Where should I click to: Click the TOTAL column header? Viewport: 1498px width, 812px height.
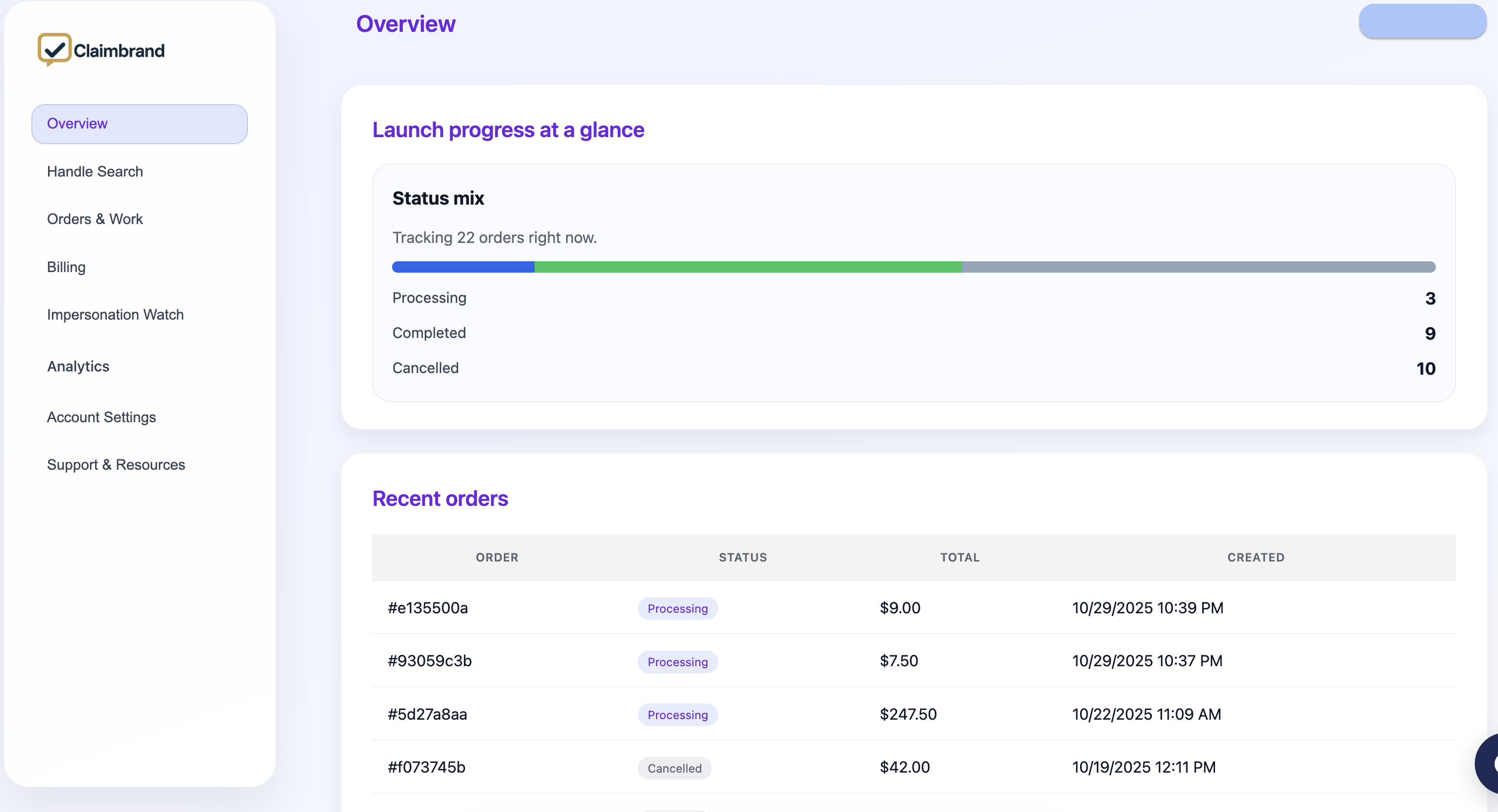tap(960, 557)
